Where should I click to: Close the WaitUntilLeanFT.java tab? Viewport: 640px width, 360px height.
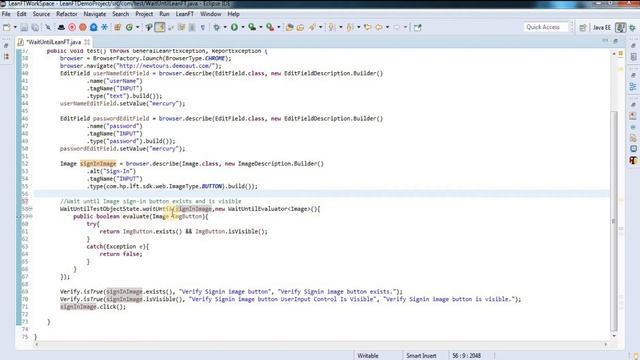click(87, 42)
